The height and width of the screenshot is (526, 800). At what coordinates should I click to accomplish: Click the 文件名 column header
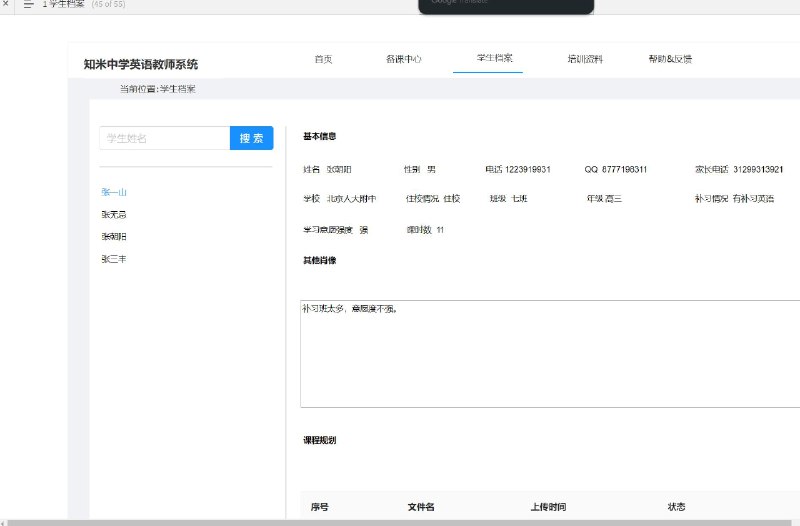pyautogui.click(x=421, y=507)
